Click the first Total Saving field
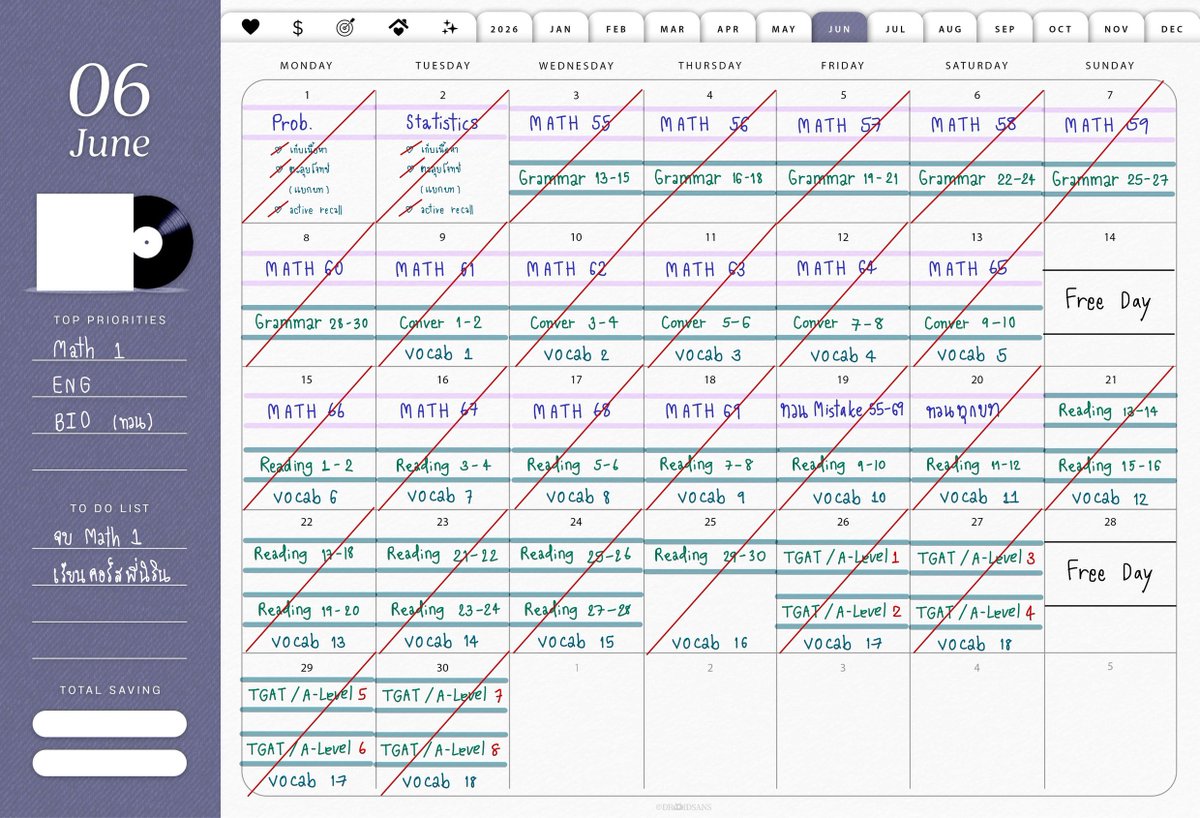1200x818 pixels. (x=109, y=724)
